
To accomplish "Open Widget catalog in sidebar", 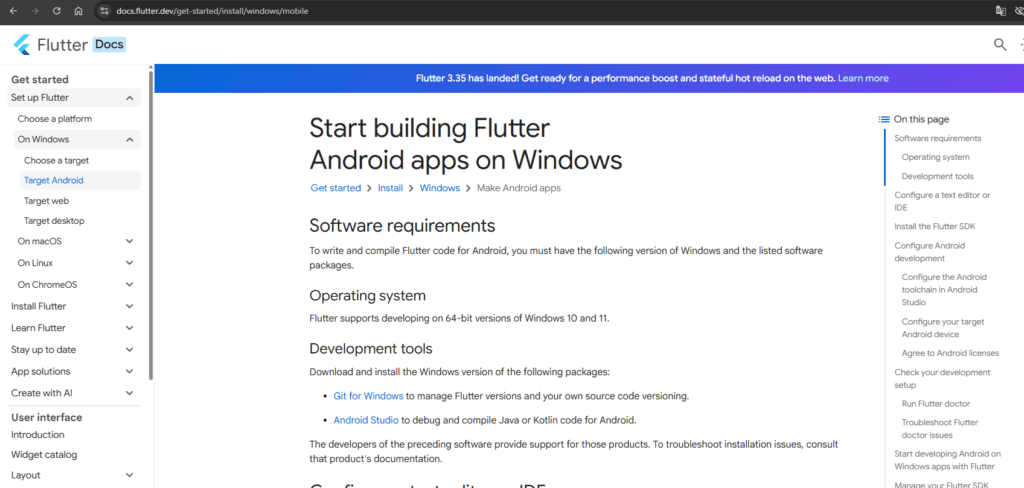I will pos(44,455).
